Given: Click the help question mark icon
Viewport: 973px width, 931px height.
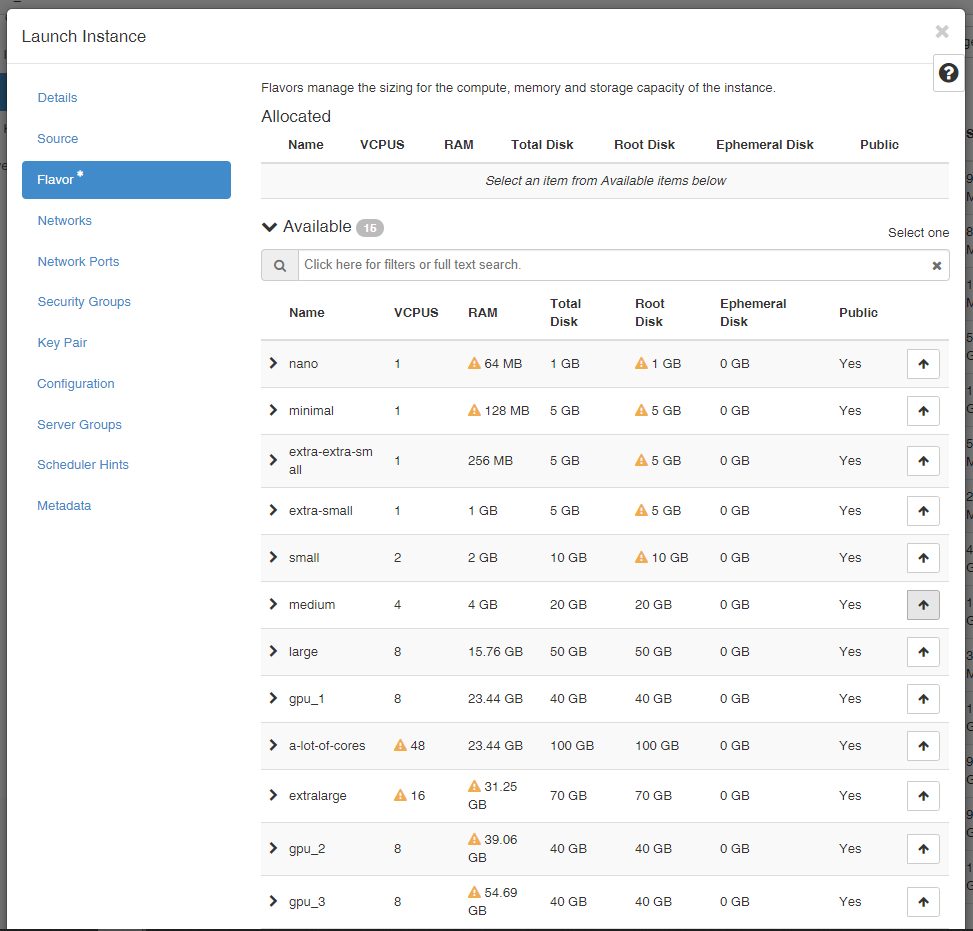Looking at the screenshot, I should [948, 73].
